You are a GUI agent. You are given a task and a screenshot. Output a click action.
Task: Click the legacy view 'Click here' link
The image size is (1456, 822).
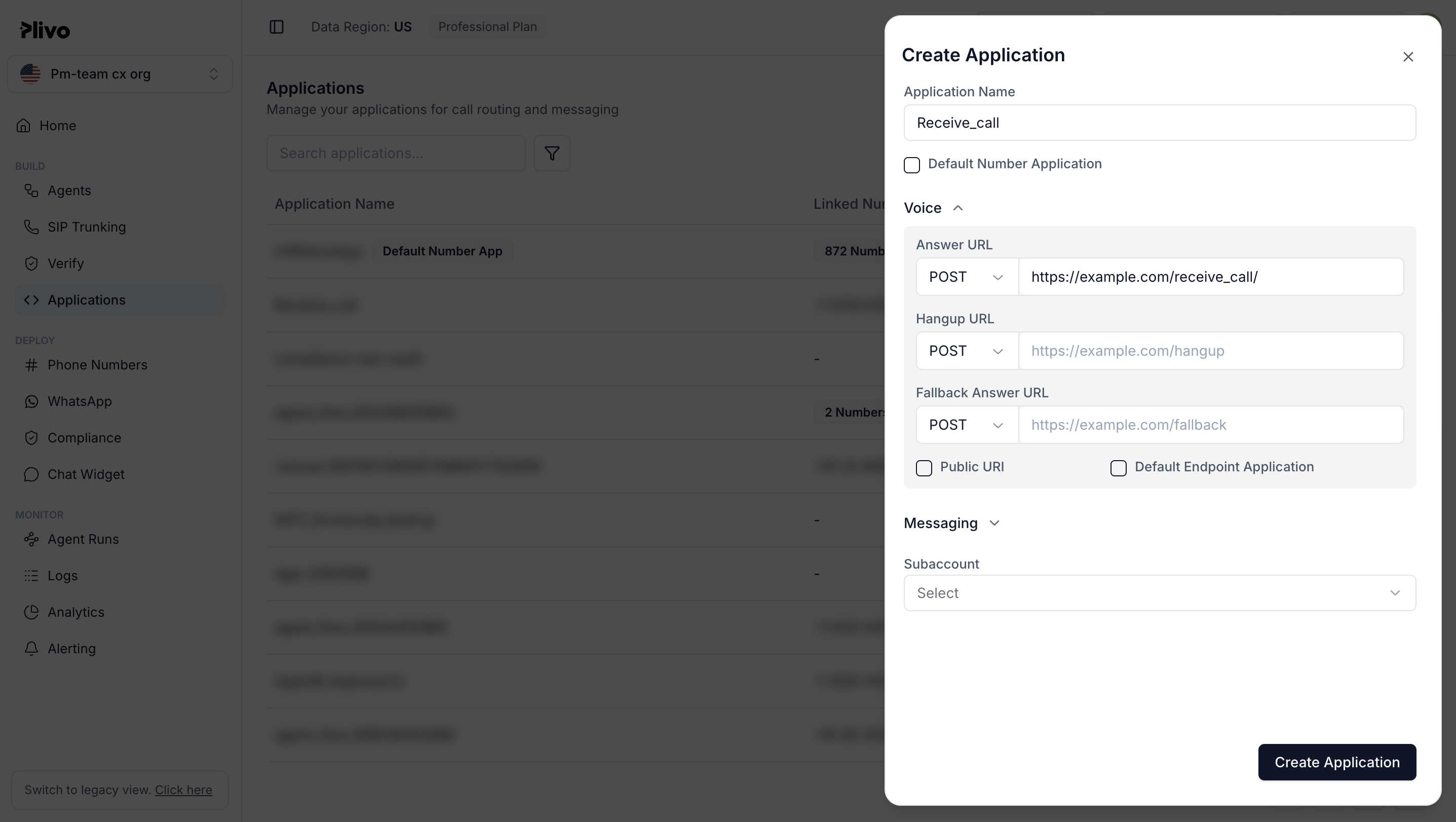(x=183, y=790)
